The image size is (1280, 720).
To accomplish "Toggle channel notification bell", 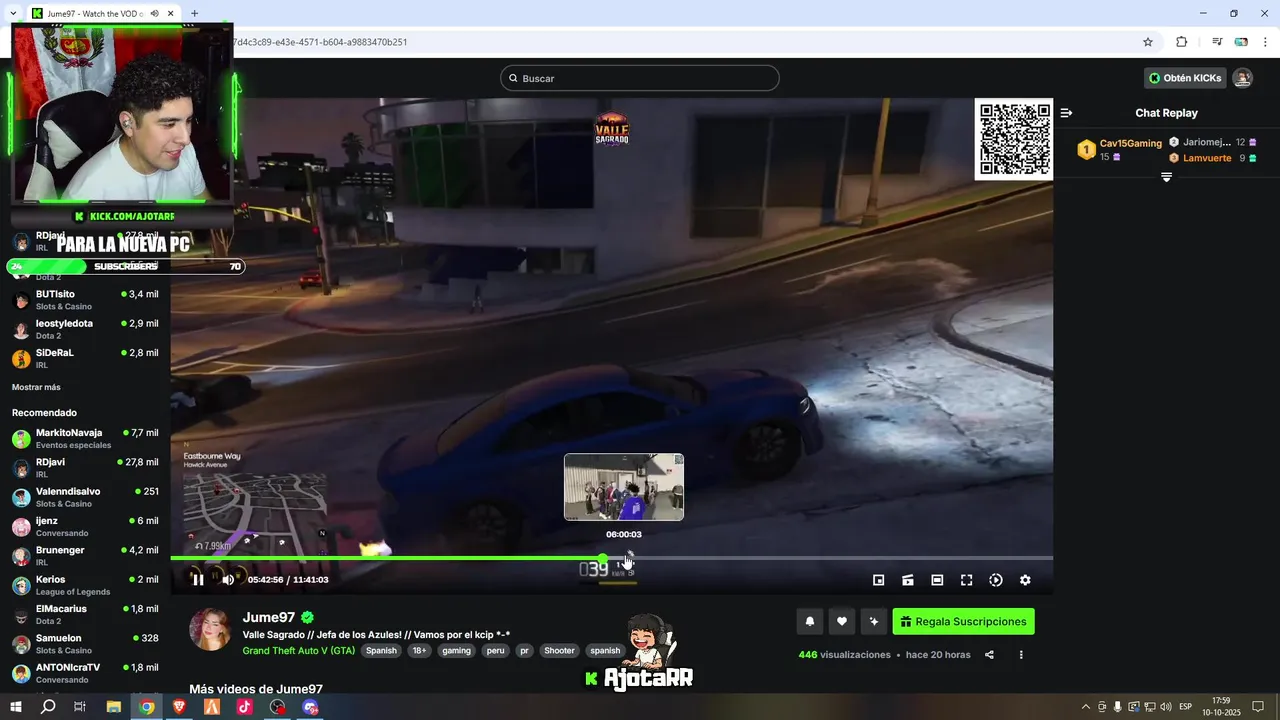I will (810, 621).
